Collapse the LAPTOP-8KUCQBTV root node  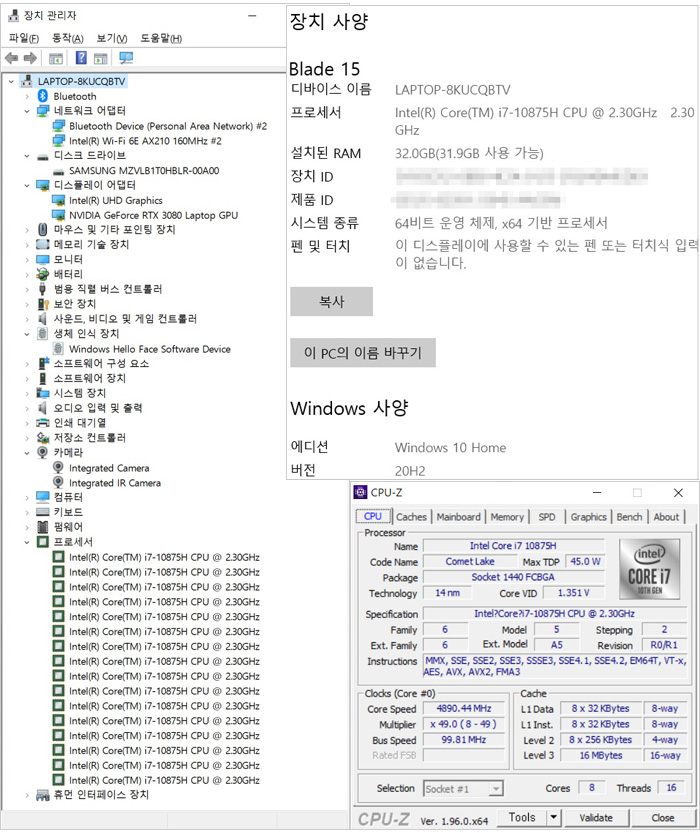pyautogui.click(x=11, y=81)
